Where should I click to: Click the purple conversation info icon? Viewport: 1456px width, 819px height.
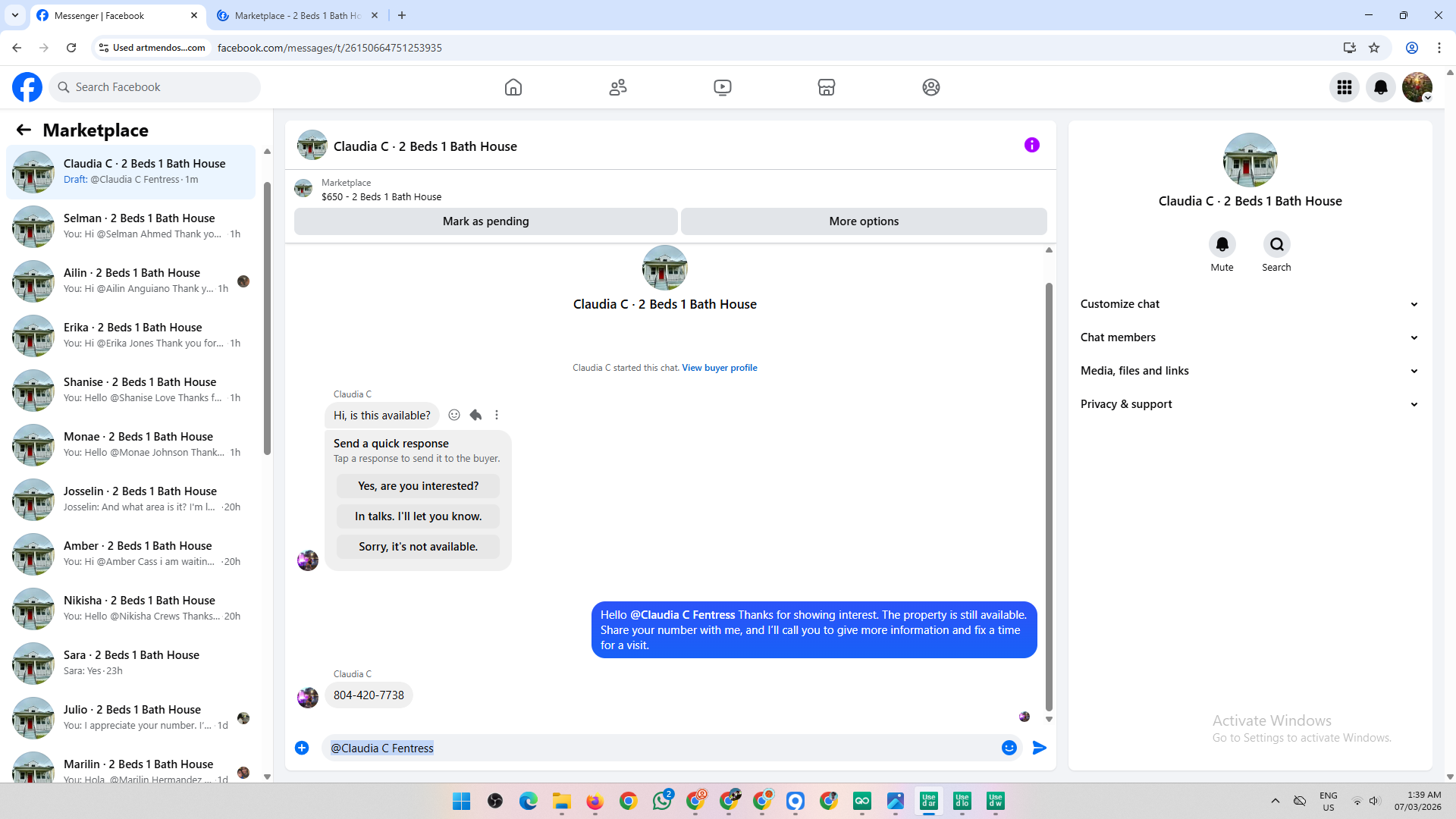point(1031,145)
